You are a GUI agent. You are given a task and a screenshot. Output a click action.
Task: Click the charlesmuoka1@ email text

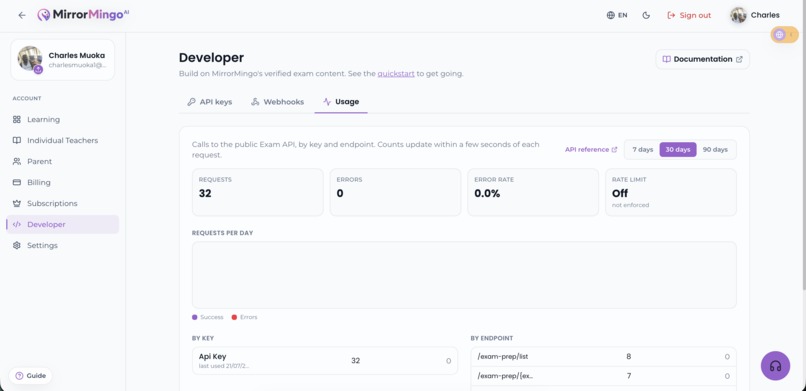78,65
